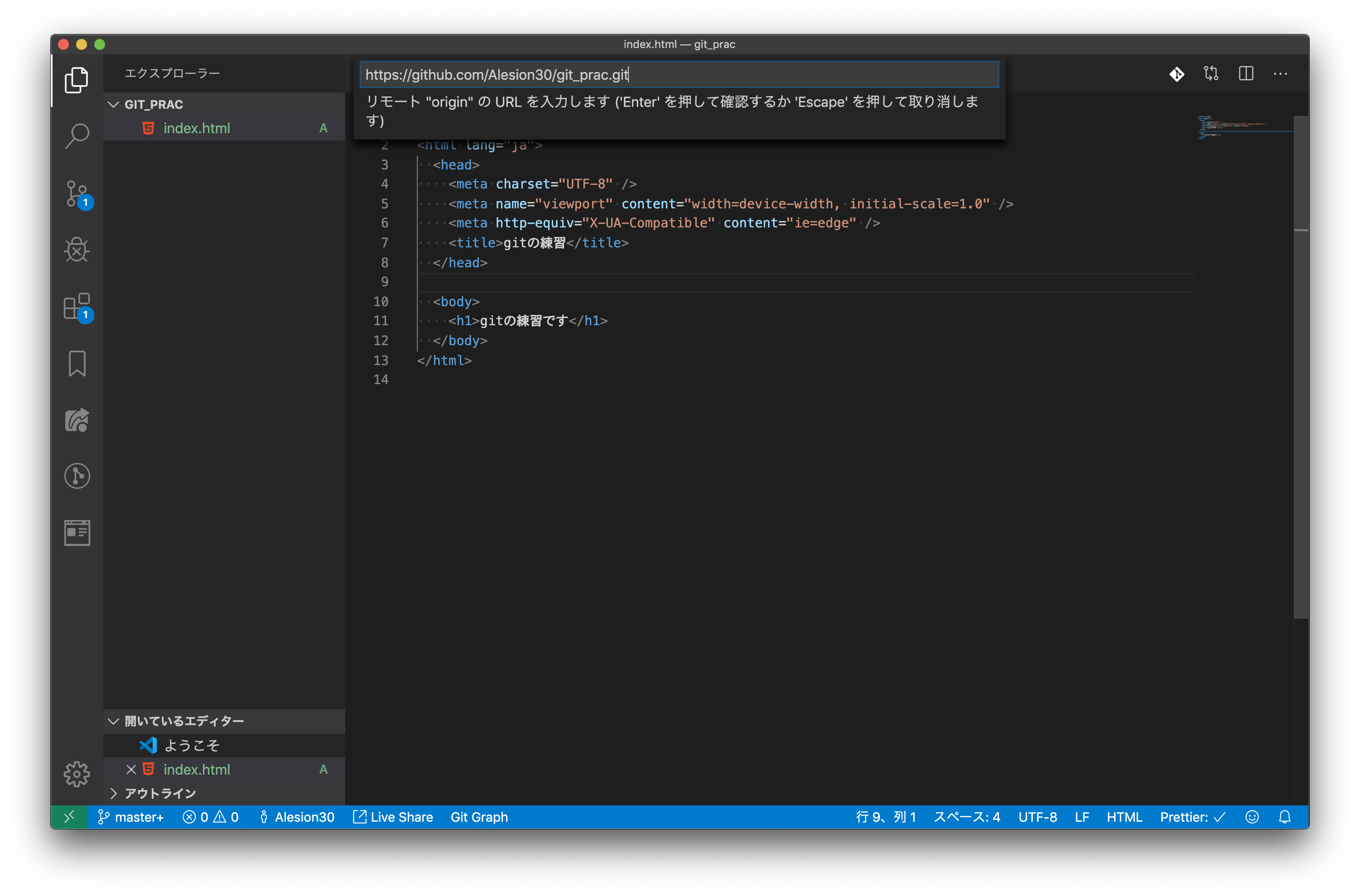The image size is (1360, 896).
Task: Collapse the 開いているエディター section
Action: click(225, 721)
